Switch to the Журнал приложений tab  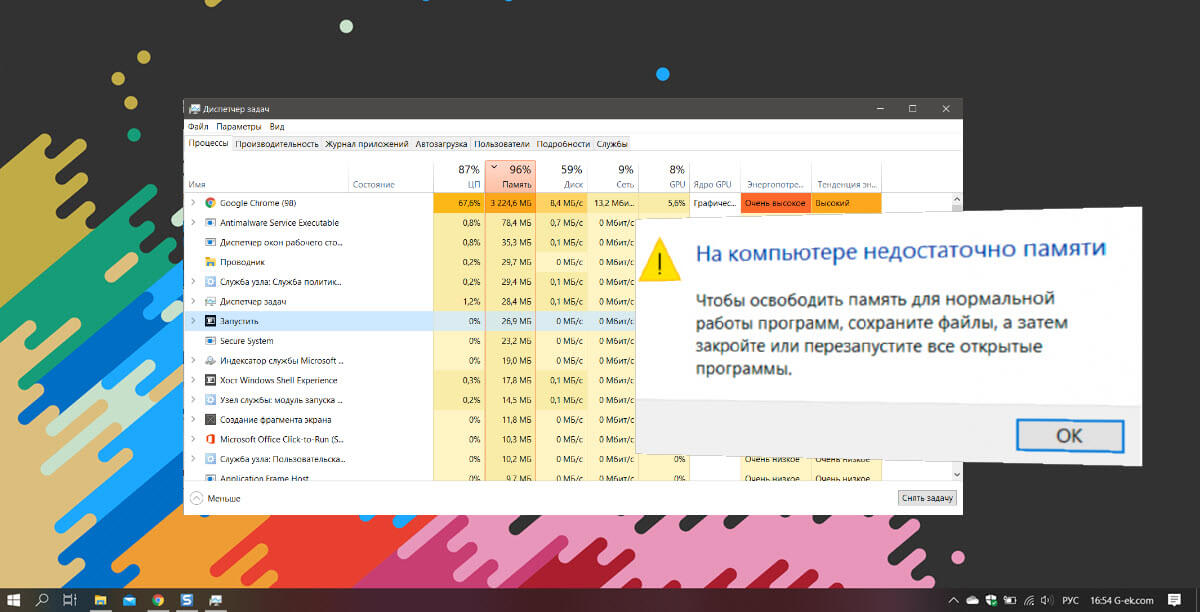[367, 144]
